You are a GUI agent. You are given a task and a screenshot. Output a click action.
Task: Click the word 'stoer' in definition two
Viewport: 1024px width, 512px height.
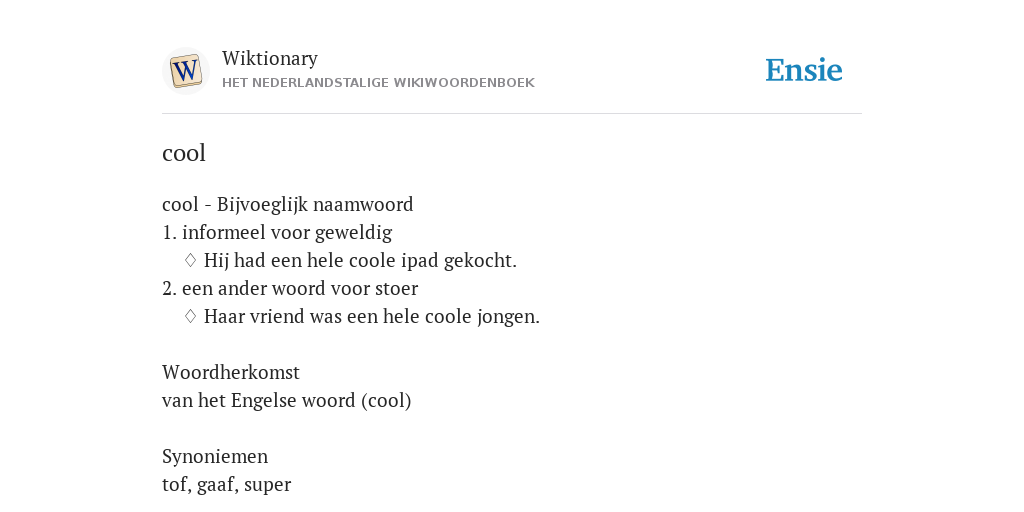396,289
